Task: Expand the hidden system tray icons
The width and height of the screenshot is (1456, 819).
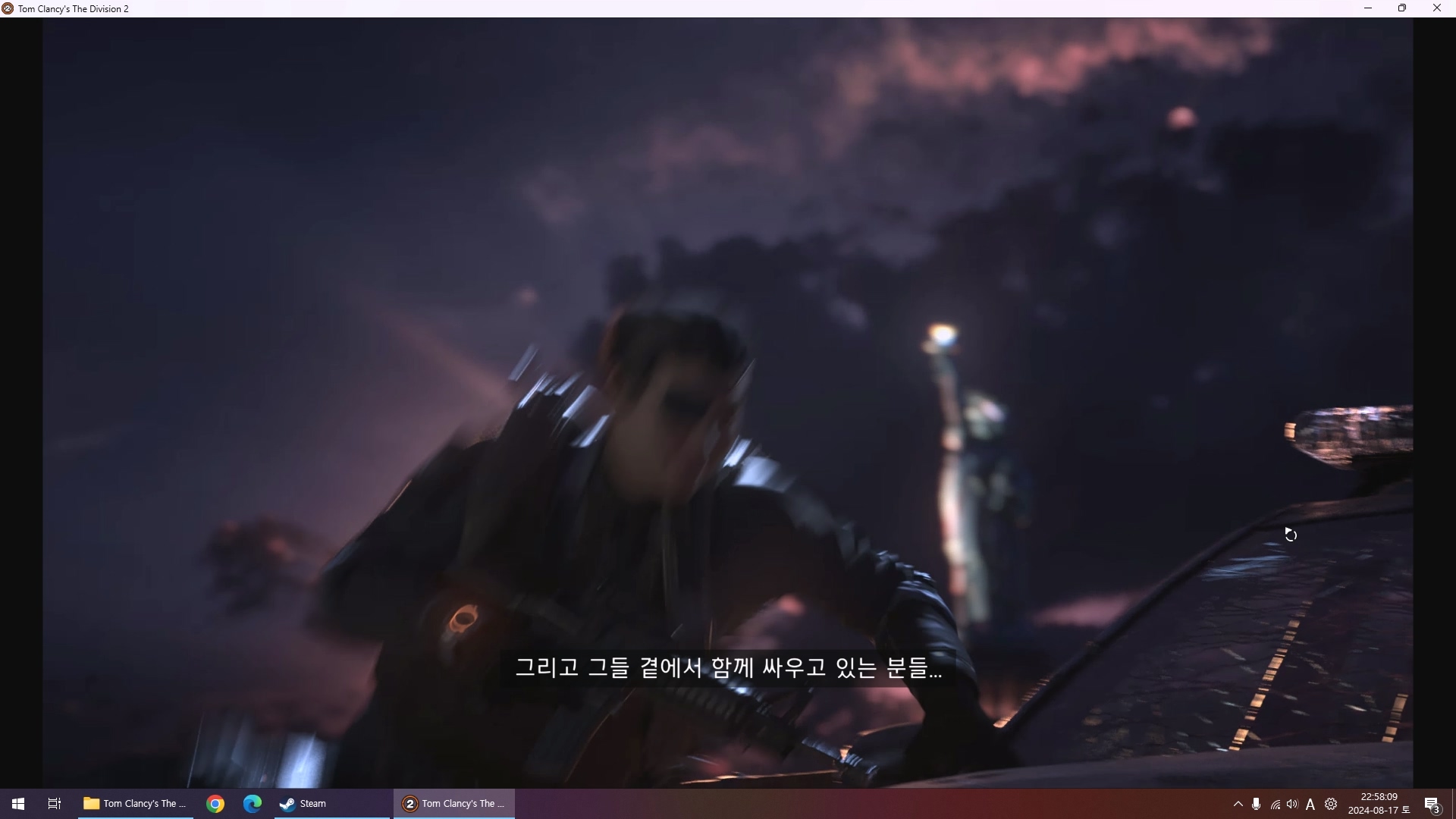Action: [x=1238, y=804]
